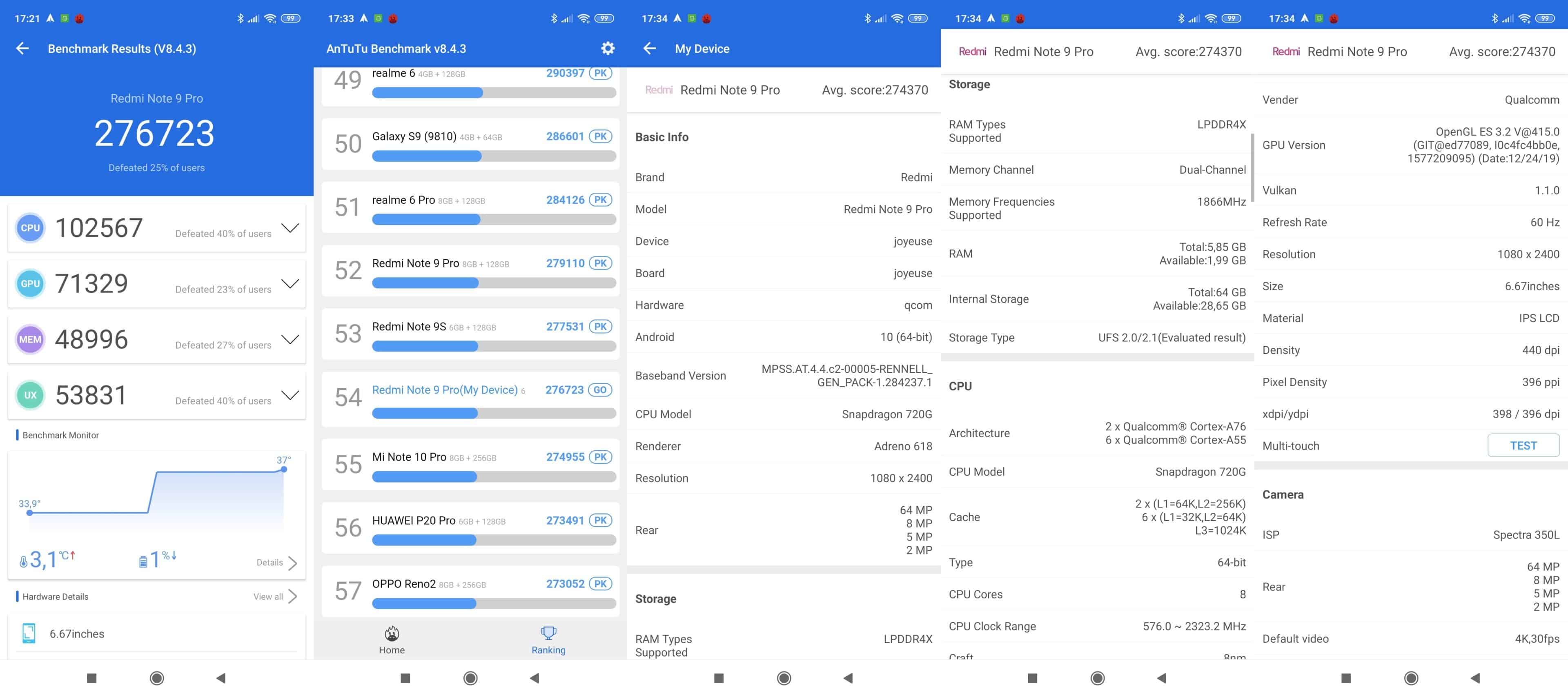Go back from Benchmark Results screen
The height and width of the screenshot is (697, 1568).
tap(22, 49)
